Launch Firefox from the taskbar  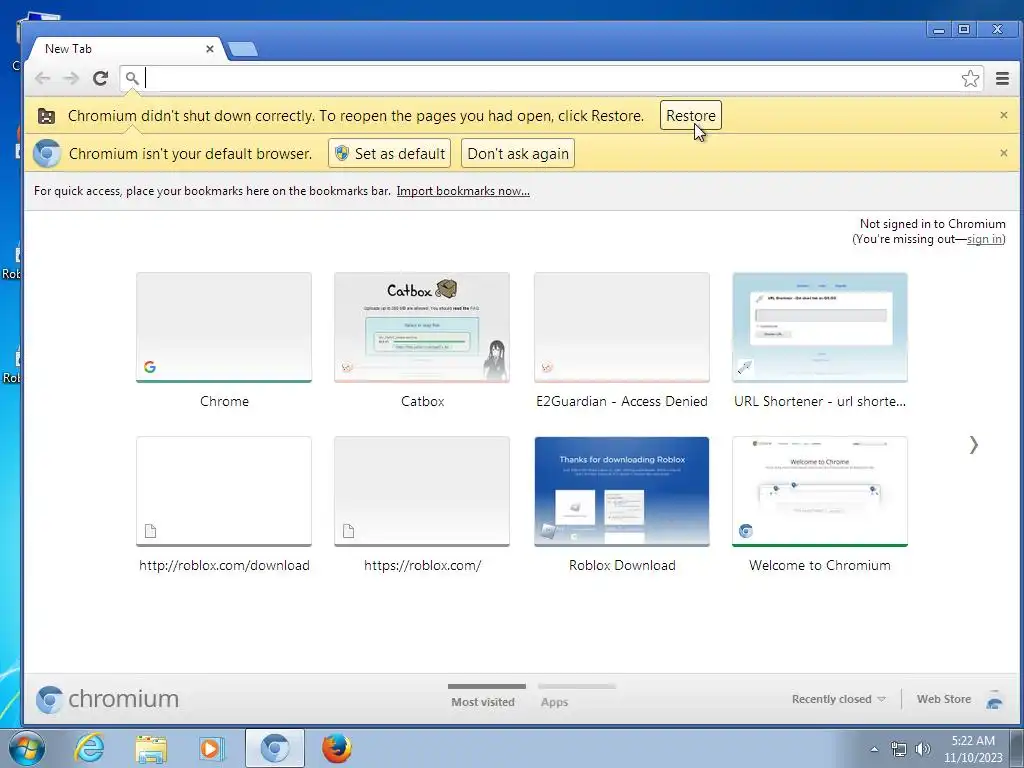click(336, 748)
